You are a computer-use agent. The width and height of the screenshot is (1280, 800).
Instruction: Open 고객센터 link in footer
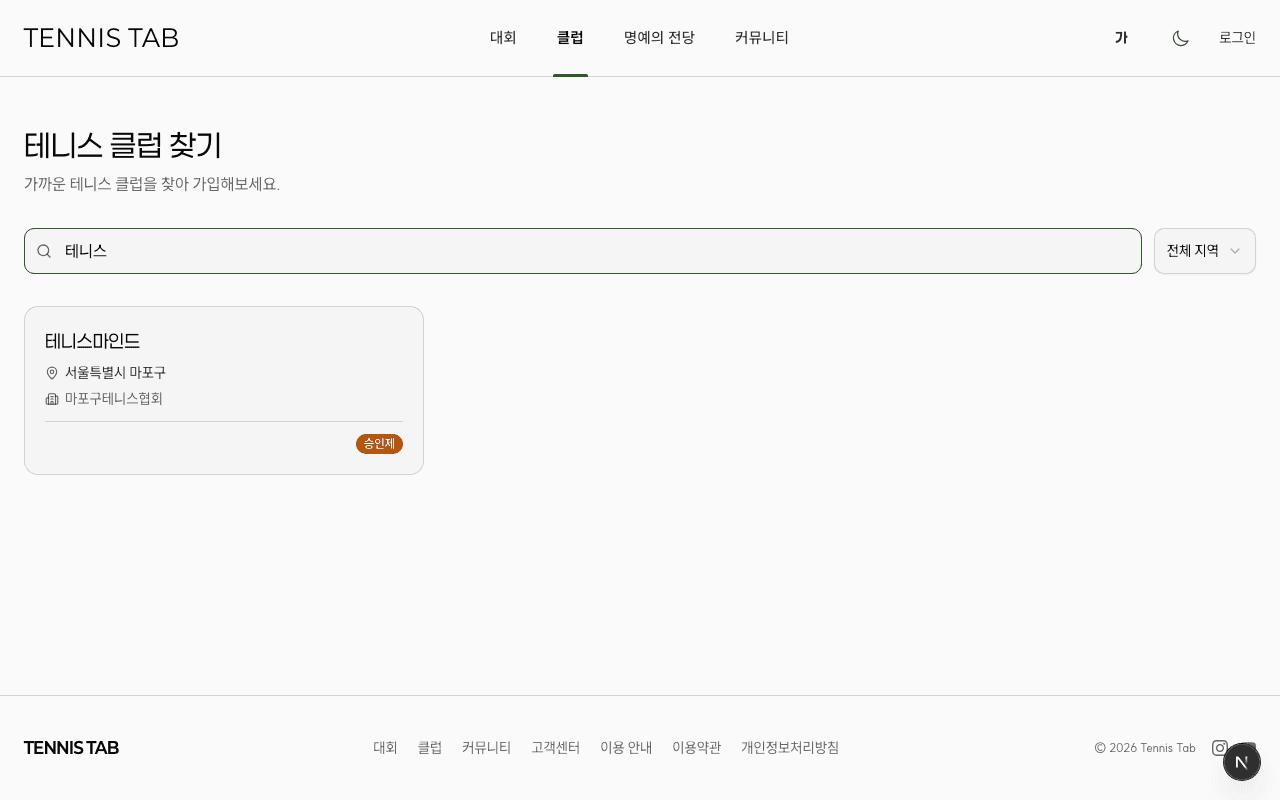click(x=555, y=748)
